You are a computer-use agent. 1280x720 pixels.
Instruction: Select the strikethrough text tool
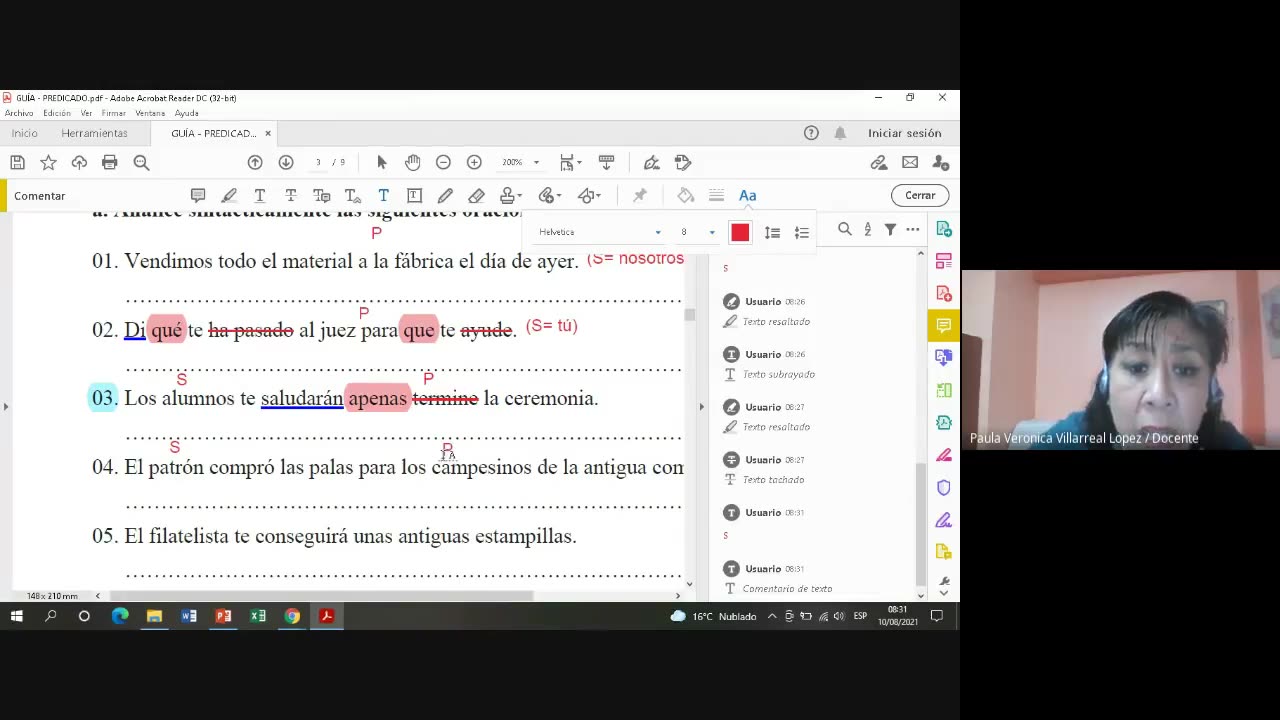[x=291, y=195]
